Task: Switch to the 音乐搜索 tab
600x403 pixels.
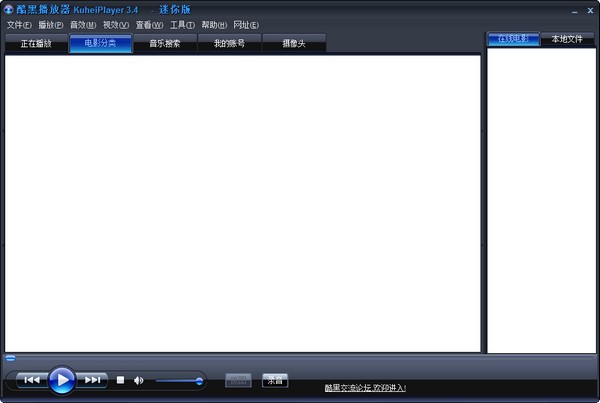Action: [x=165, y=44]
